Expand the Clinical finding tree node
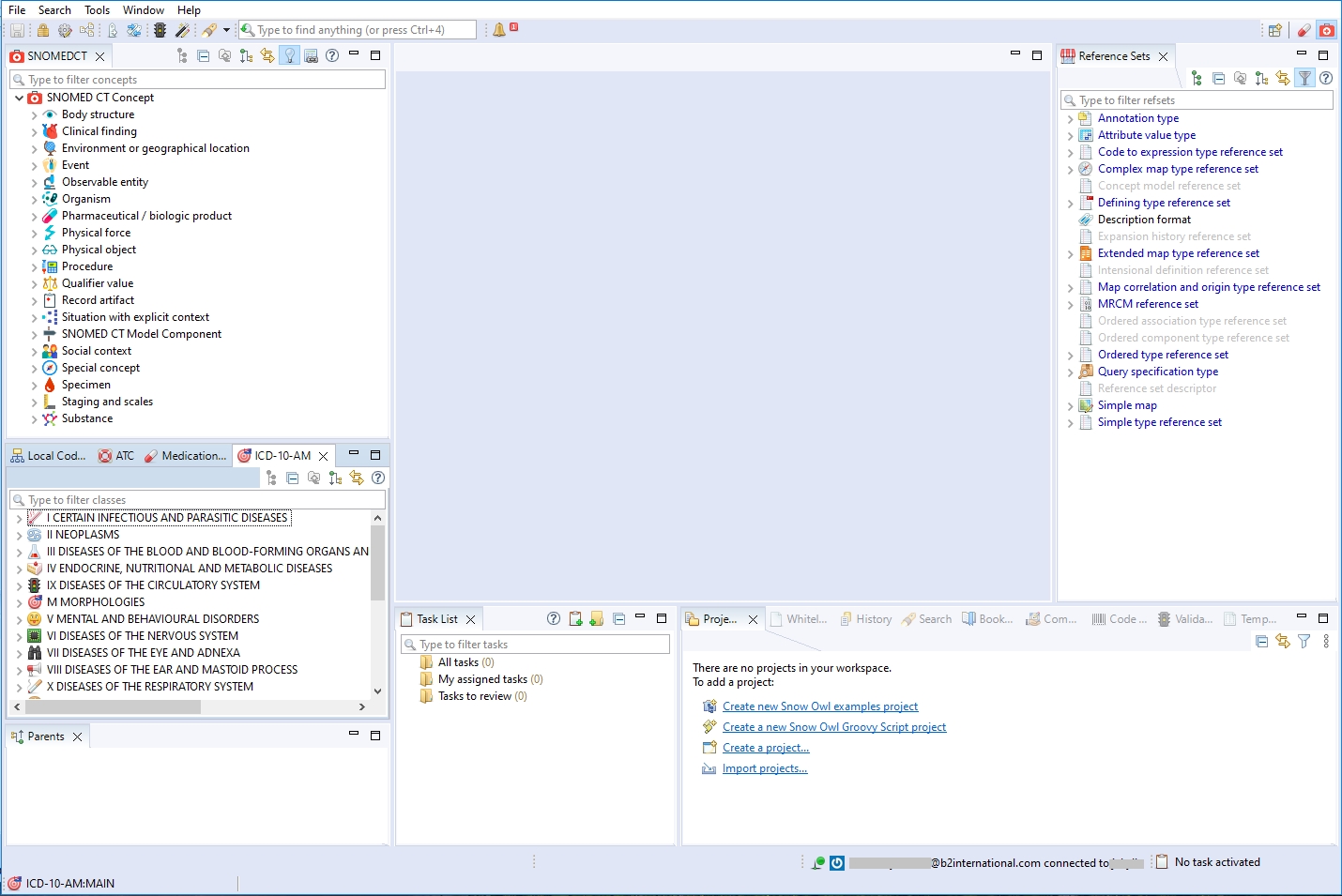 (35, 132)
